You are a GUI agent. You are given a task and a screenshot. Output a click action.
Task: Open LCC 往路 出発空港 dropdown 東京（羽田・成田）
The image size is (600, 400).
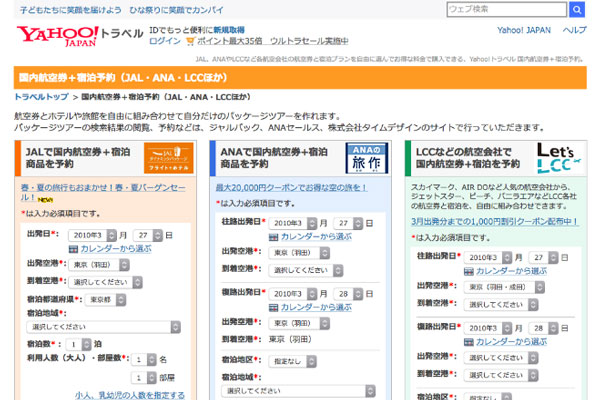click(504, 287)
